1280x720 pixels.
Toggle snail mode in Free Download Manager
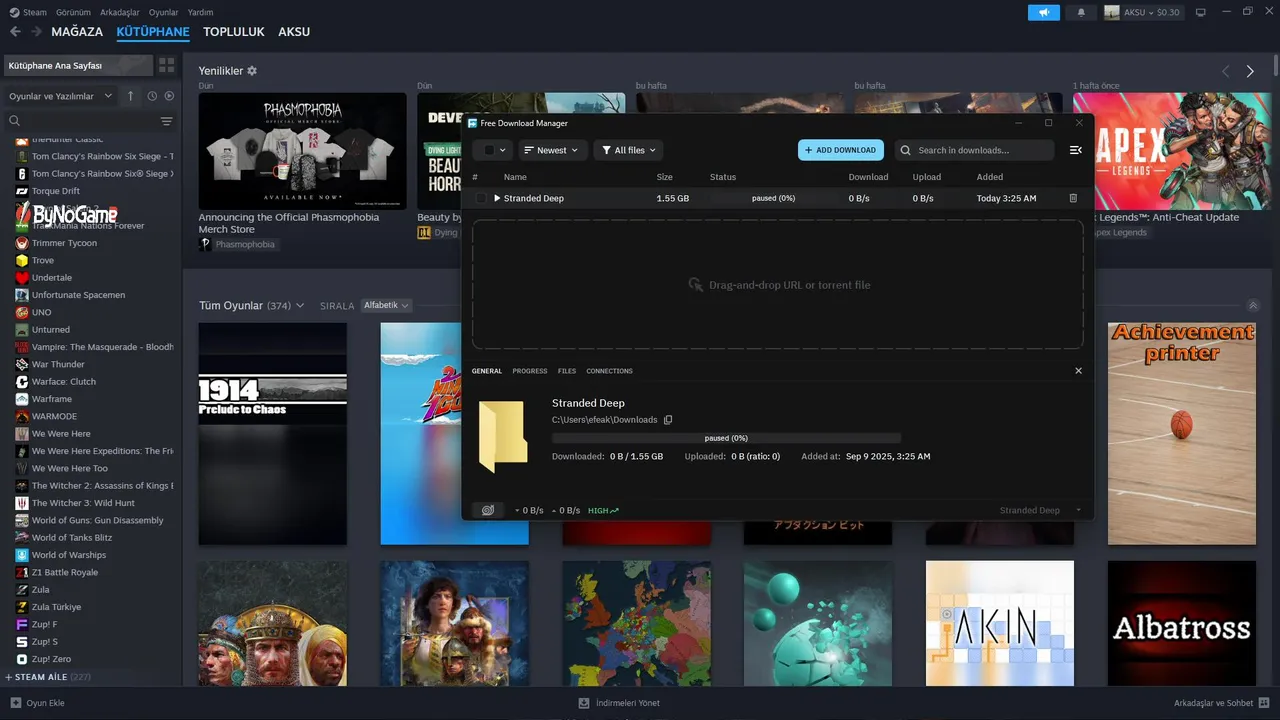pyautogui.click(x=488, y=510)
